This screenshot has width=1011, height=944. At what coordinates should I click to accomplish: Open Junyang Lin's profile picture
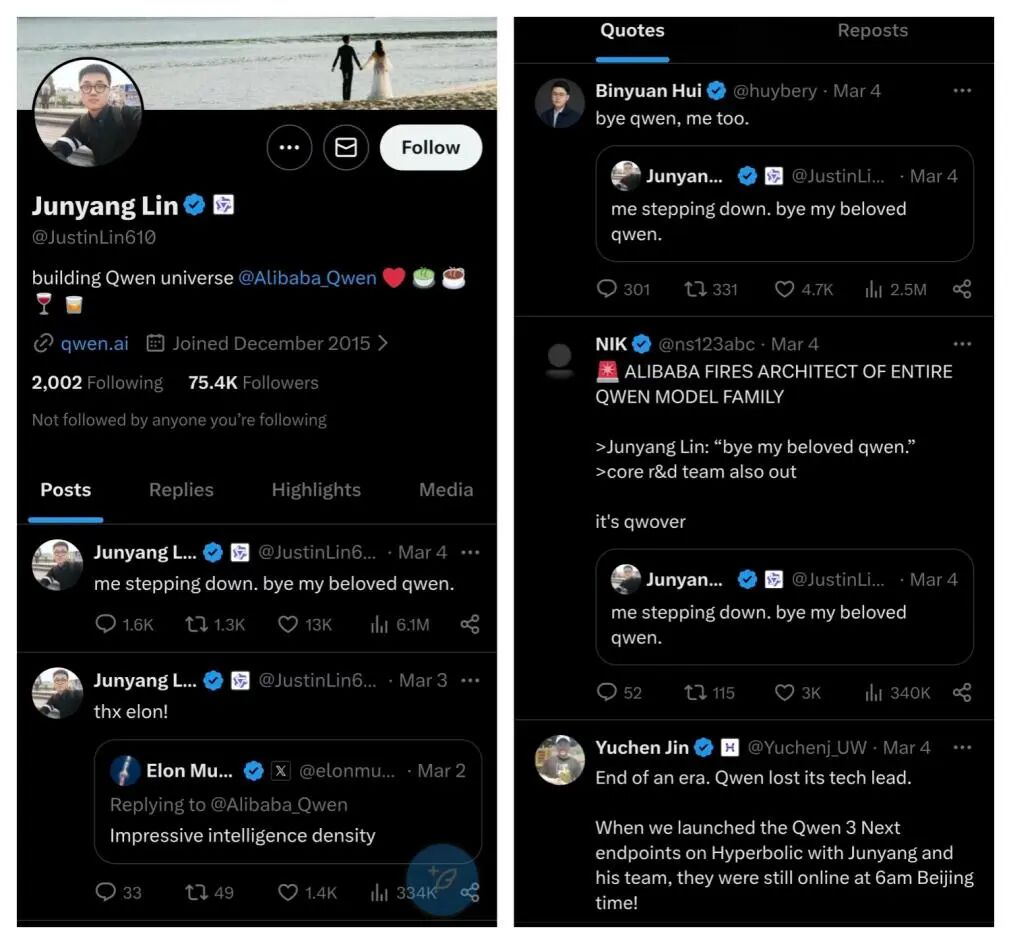88,113
